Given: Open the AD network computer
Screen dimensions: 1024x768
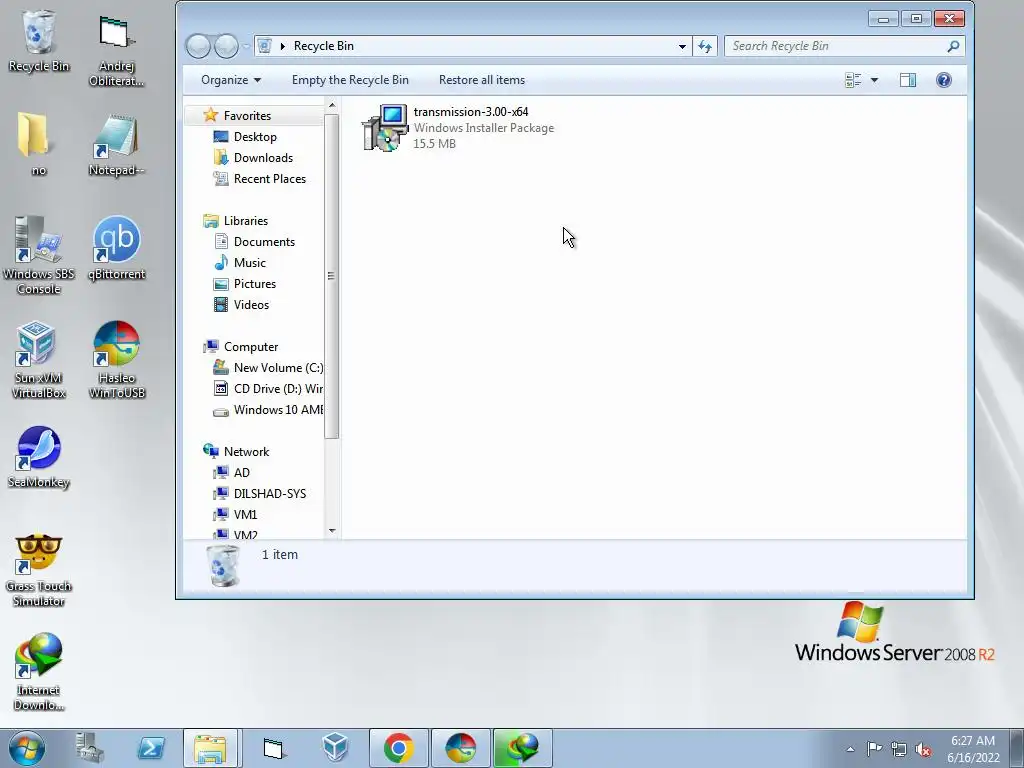Looking at the screenshot, I should pyautogui.click(x=232, y=473).
